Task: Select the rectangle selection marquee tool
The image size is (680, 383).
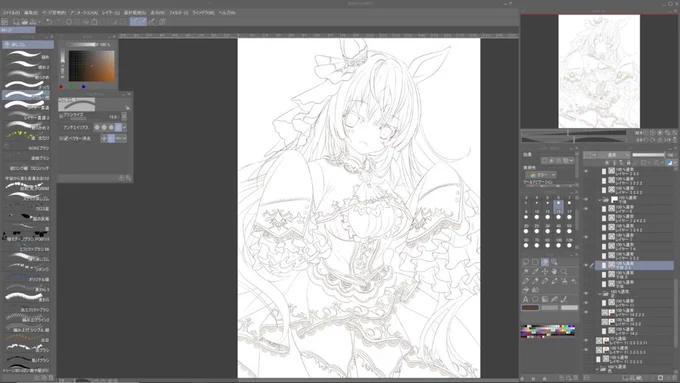Action: (x=535, y=262)
